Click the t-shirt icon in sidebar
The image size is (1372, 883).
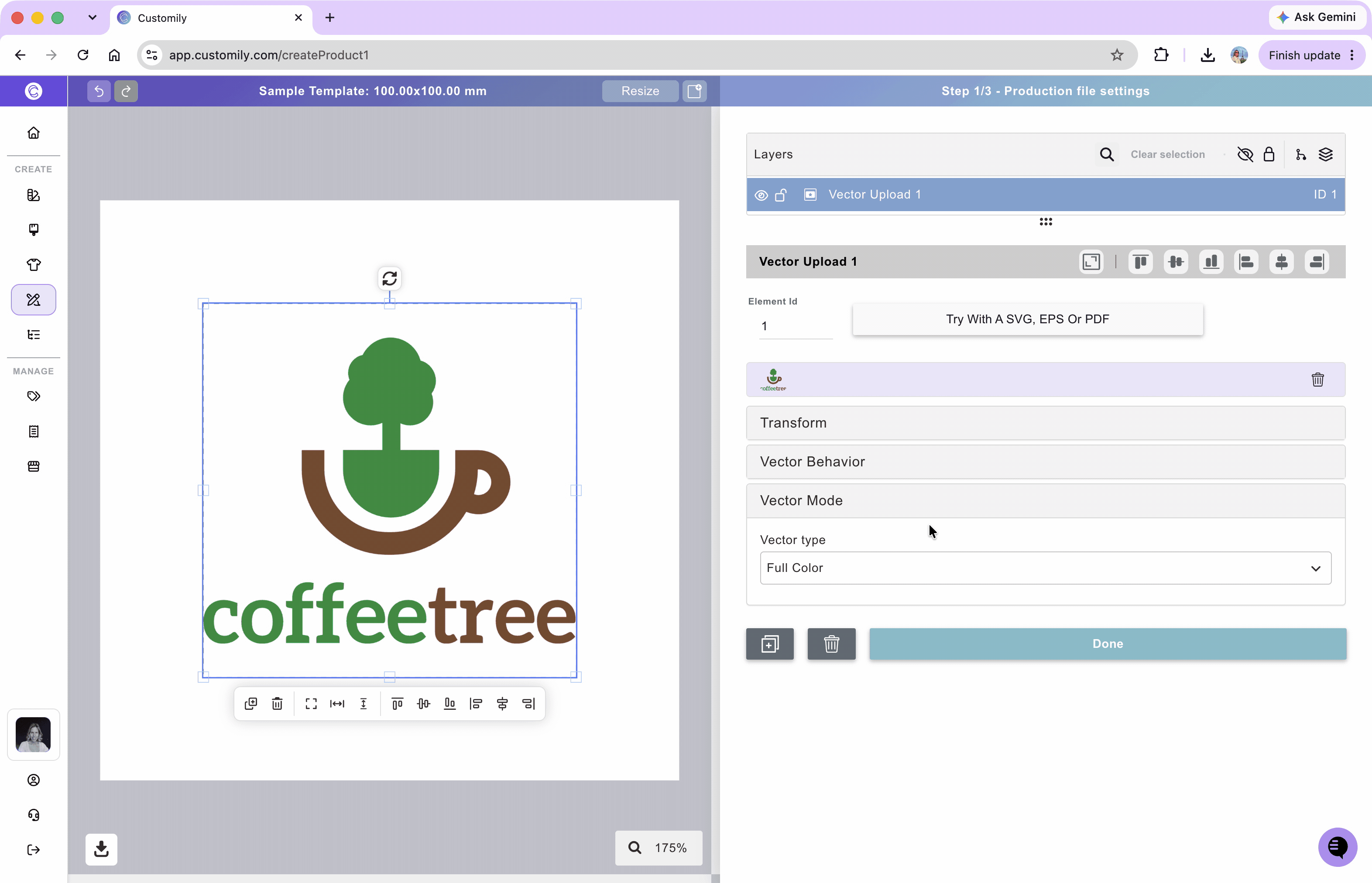tap(34, 264)
